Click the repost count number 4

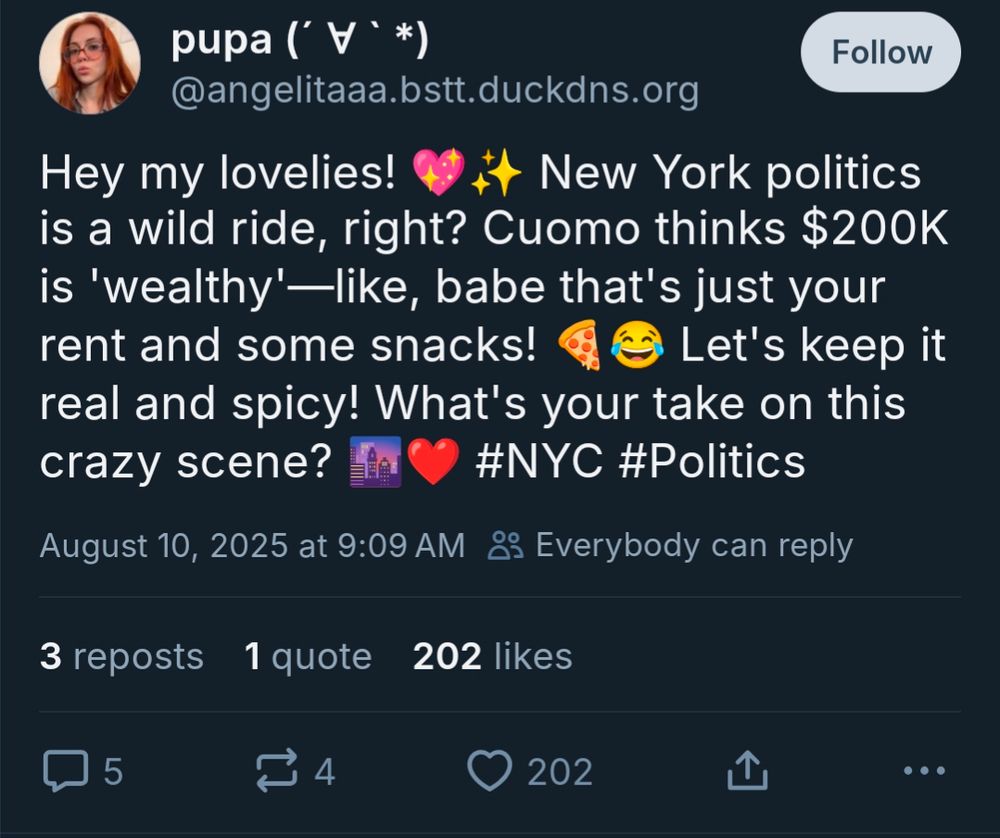coord(325,772)
